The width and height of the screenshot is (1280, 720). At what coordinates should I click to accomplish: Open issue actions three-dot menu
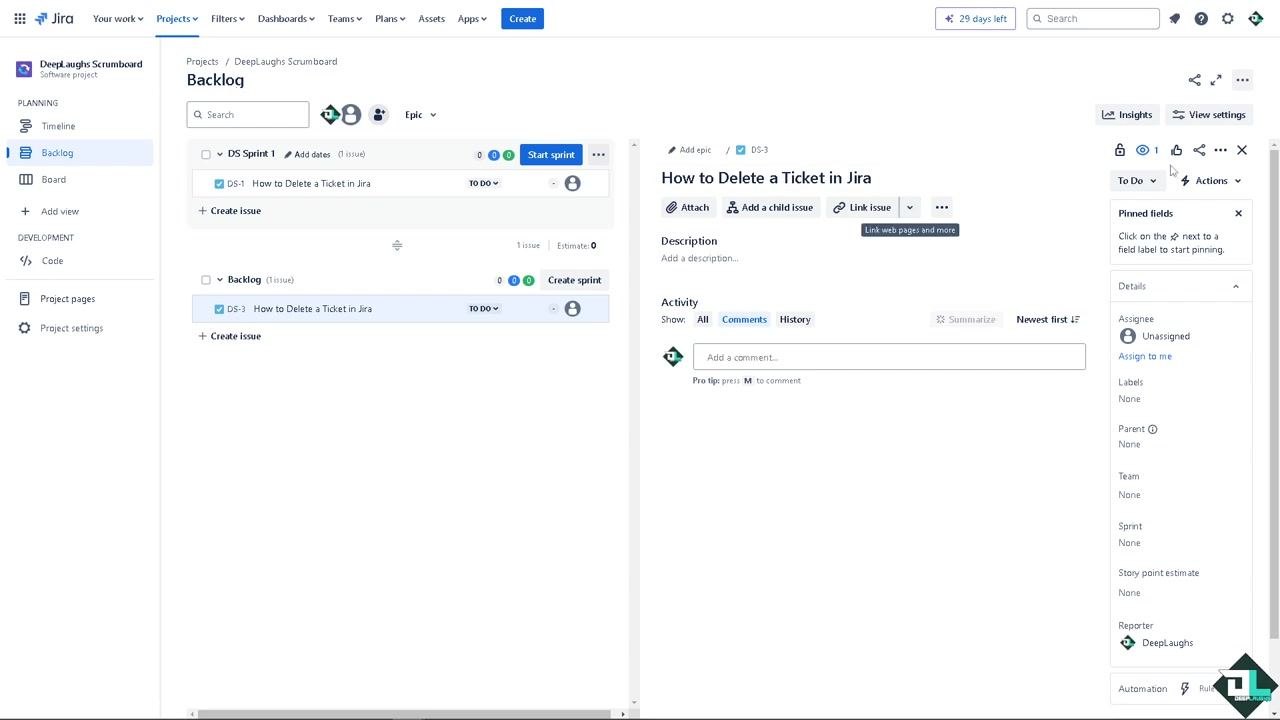pyautogui.click(x=1220, y=150)
